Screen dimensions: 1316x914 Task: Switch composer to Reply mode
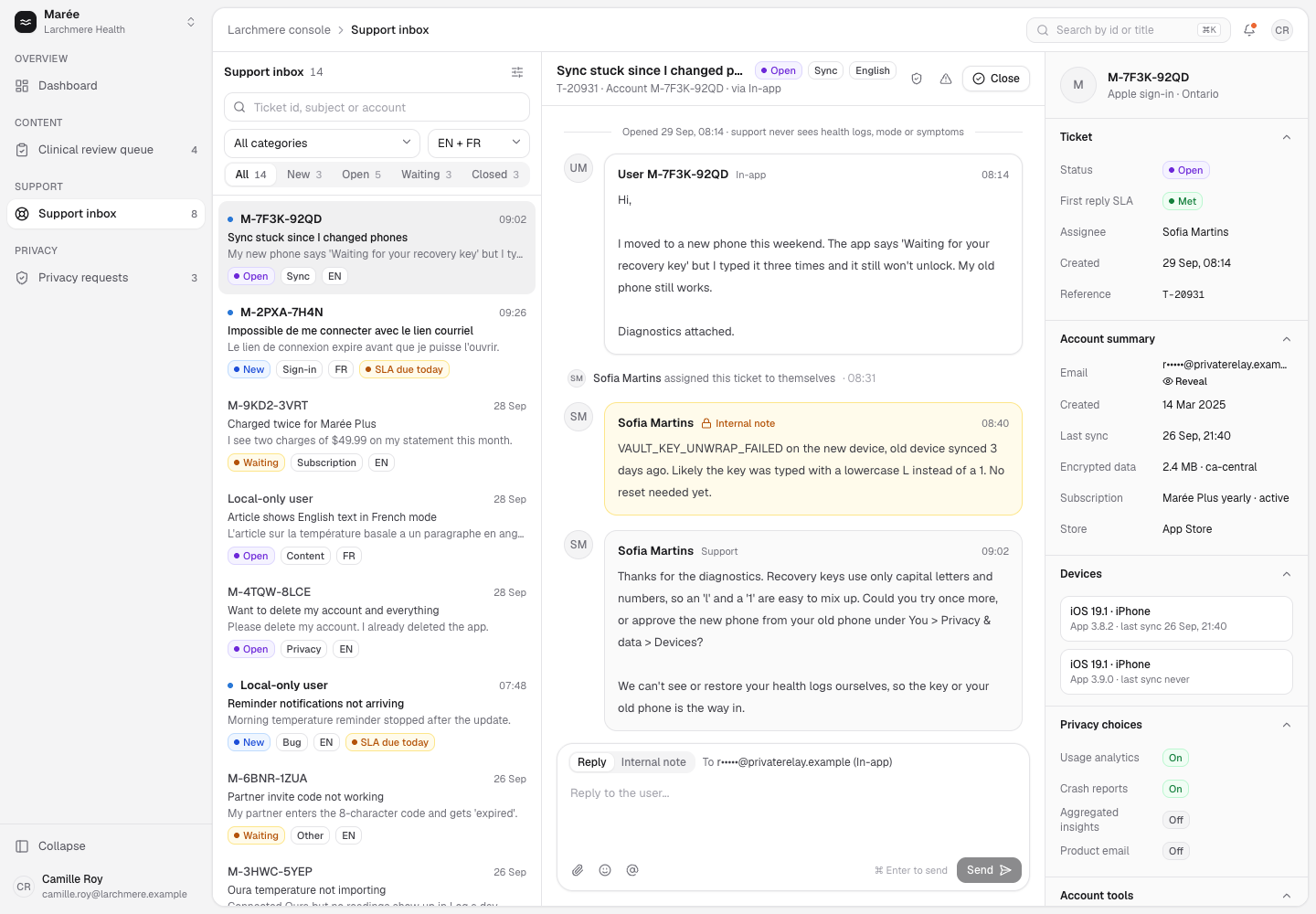coord(591,762)
